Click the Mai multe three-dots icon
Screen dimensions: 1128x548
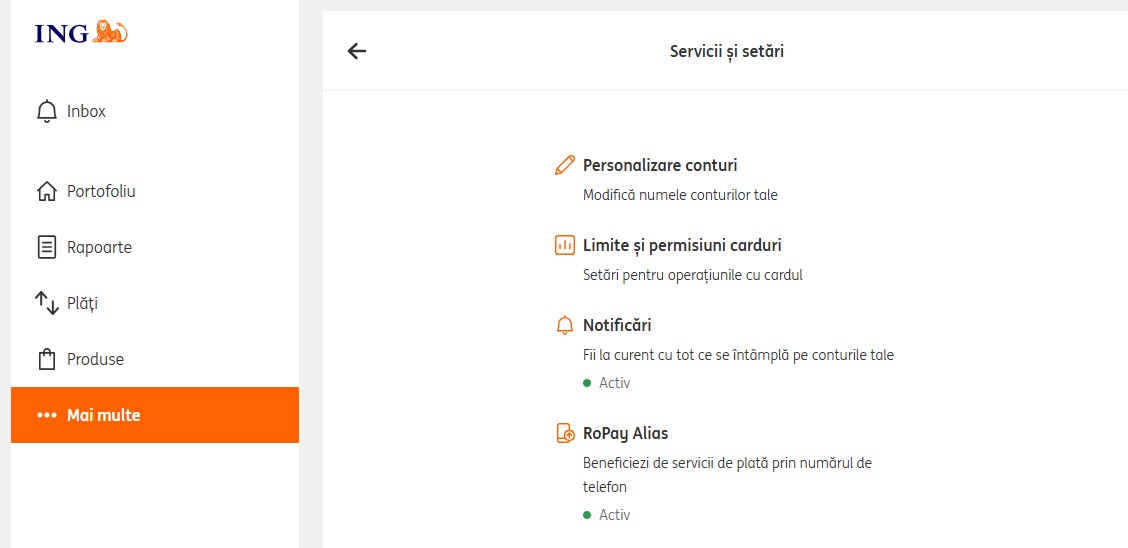[x=47, y=415]
